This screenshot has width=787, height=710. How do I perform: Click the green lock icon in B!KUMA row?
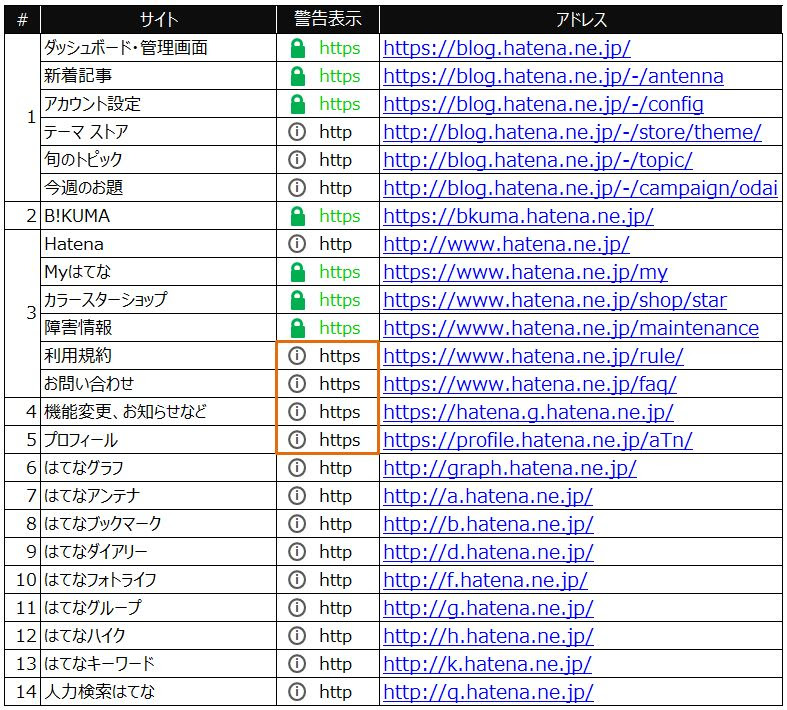(298, 216)
